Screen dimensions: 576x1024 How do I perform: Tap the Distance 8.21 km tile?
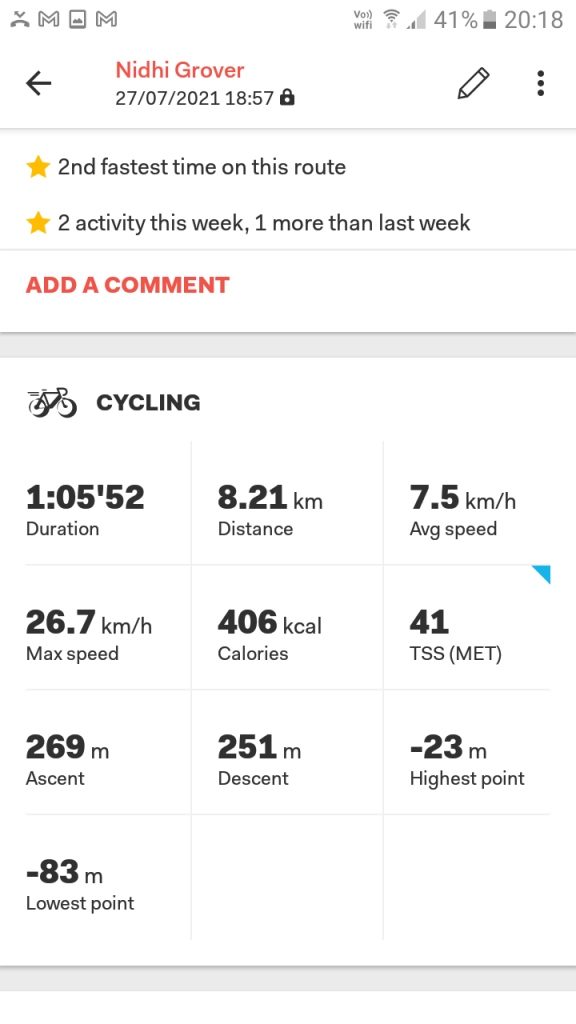tap(287, 503)
